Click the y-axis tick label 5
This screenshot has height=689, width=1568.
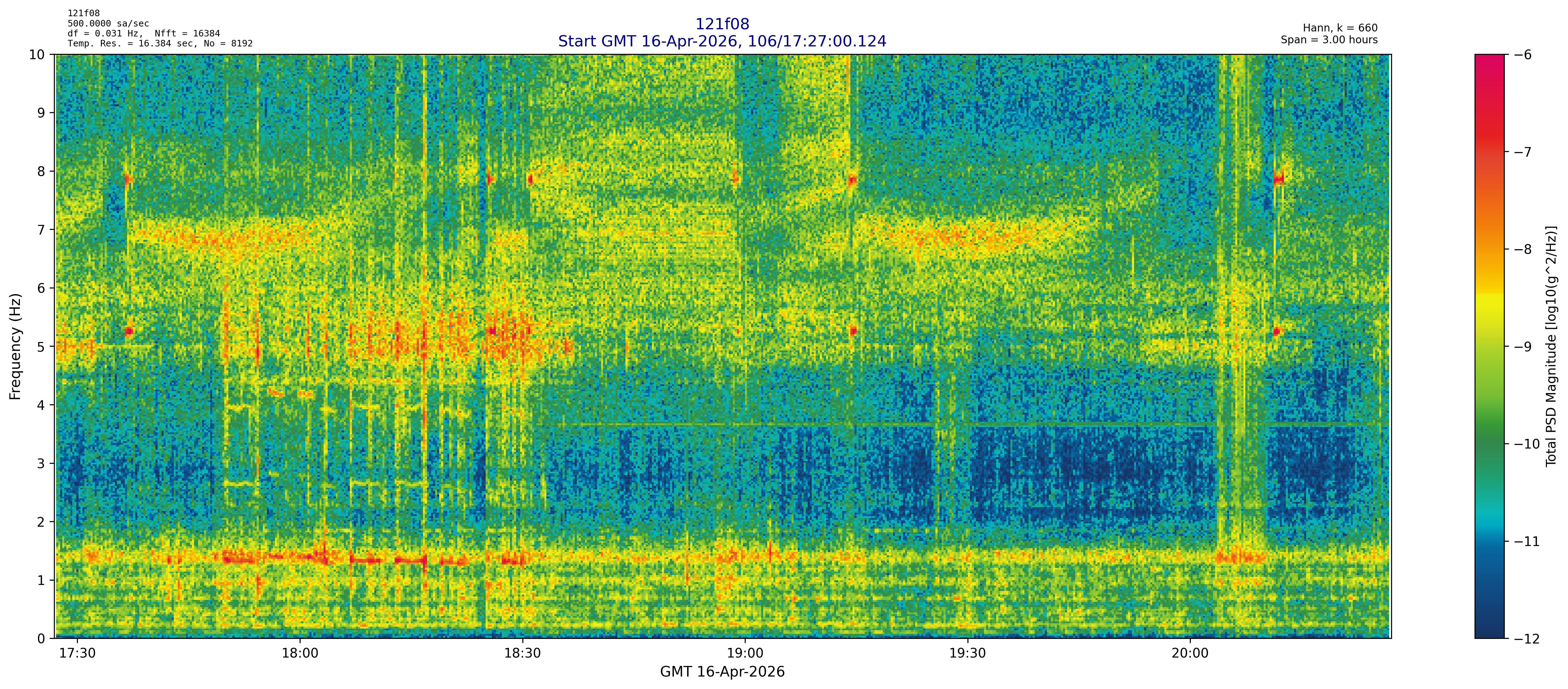pyautogui.click(x=41, y=347)
